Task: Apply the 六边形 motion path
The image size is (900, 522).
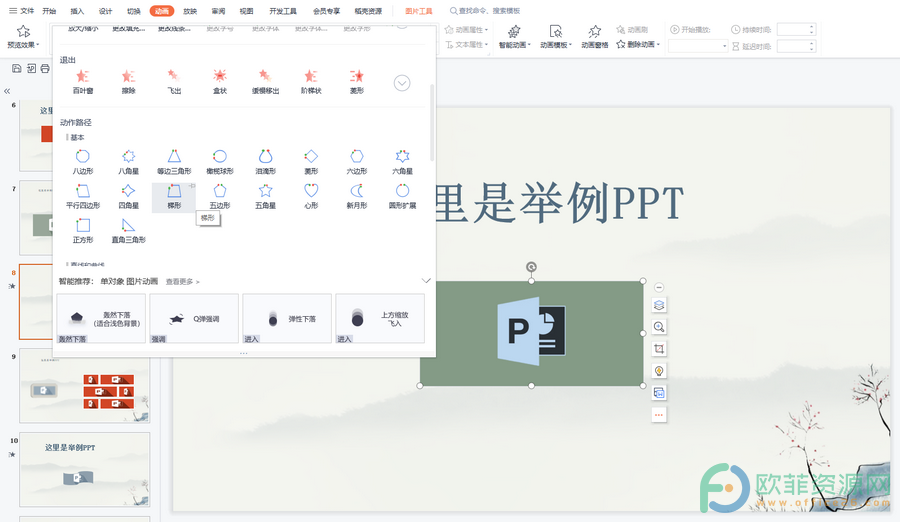Action: tap(356, 161)
